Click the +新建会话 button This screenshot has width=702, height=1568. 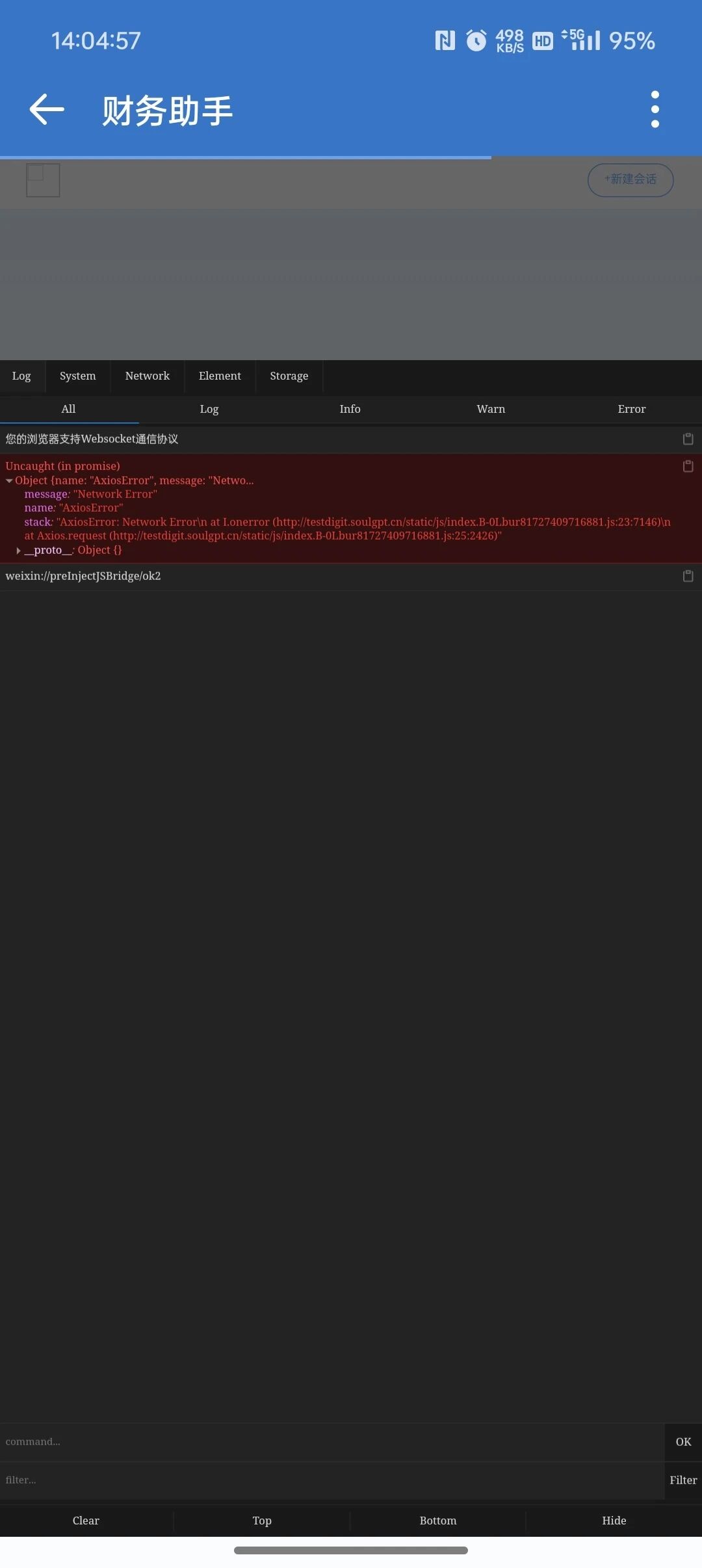pyautogui.click(x=630, y=179)
